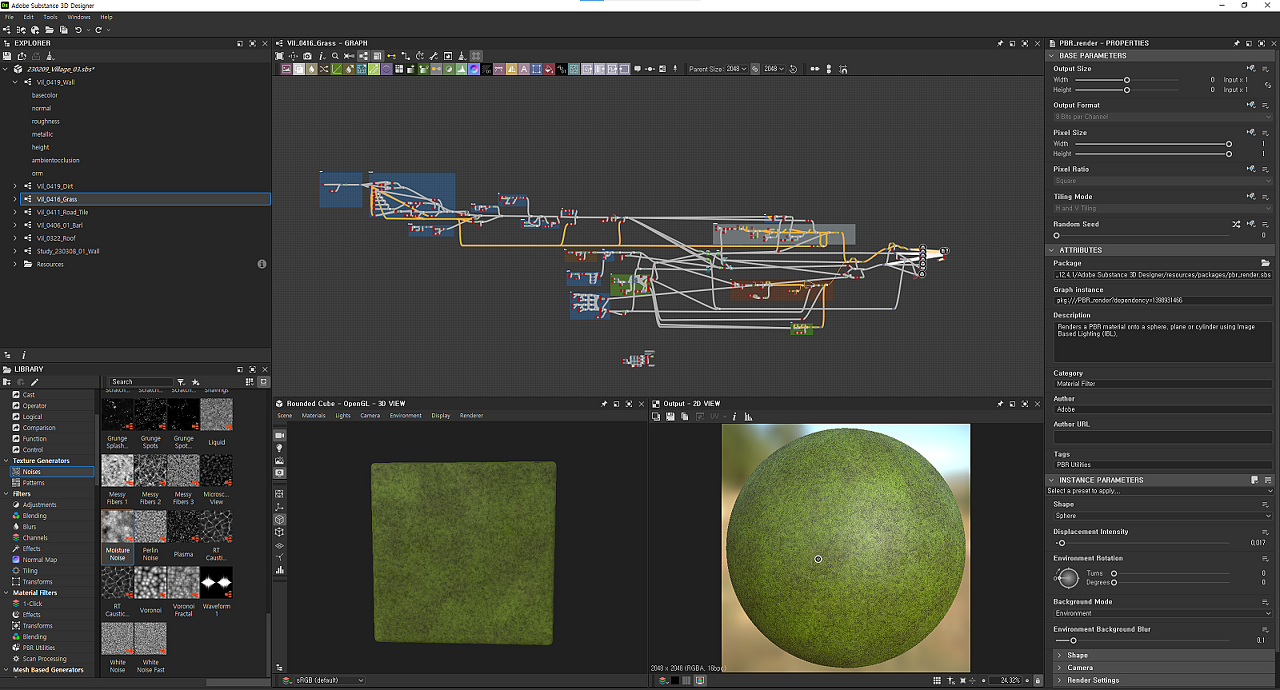Click the save icon in Explorer toolbar

7,56
